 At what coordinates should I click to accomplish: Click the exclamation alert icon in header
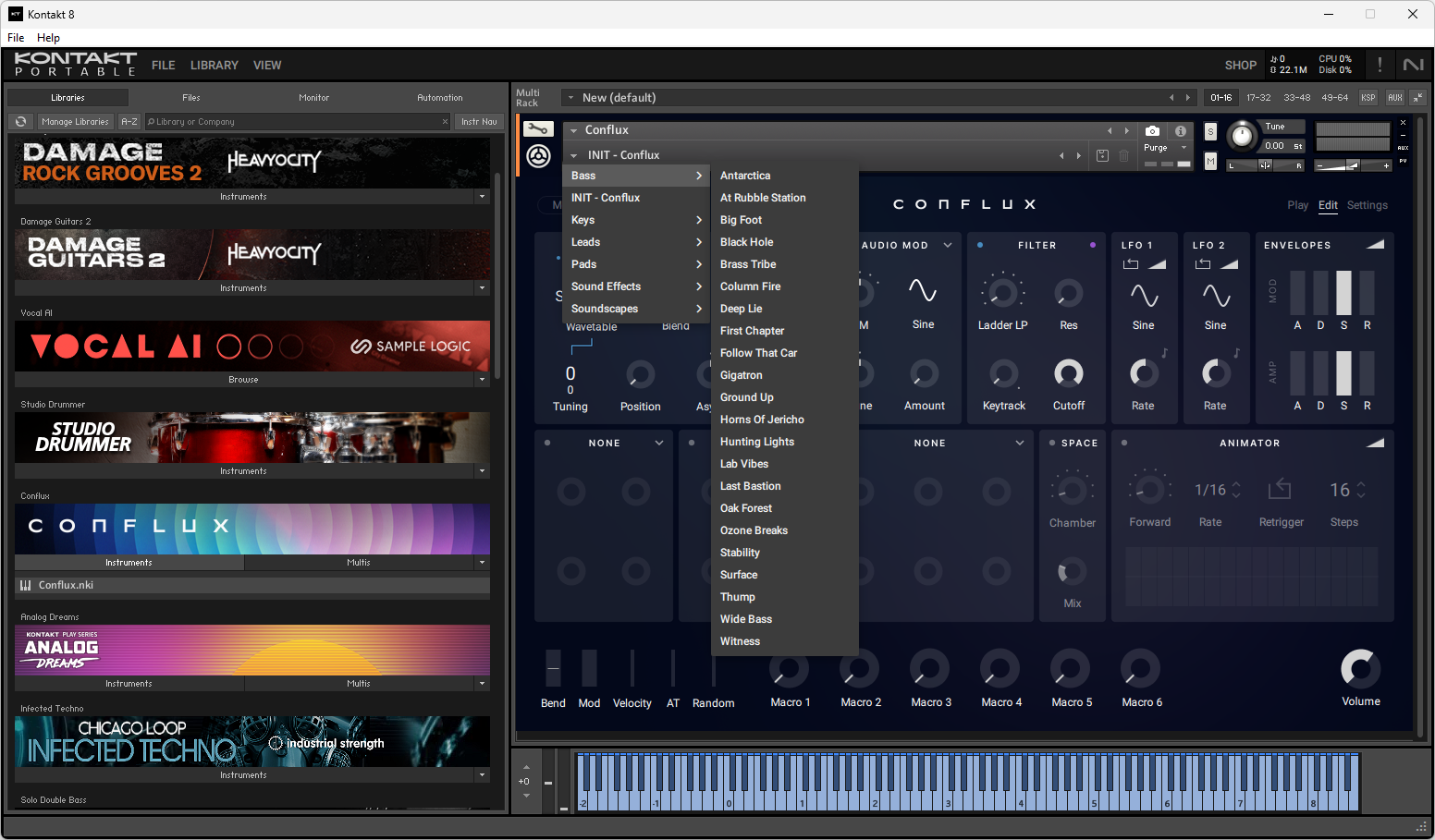[1380, 65]
